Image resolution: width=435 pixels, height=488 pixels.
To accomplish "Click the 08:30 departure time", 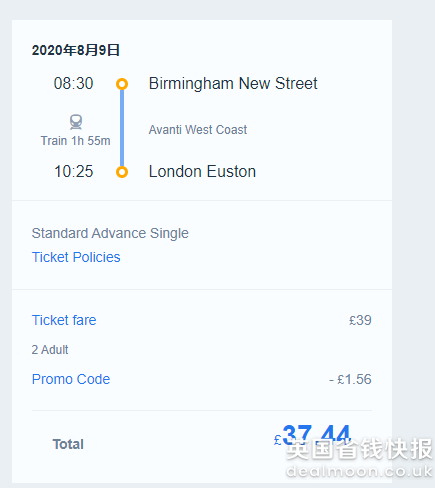I will pyautogui.click(x=73, y=84).
